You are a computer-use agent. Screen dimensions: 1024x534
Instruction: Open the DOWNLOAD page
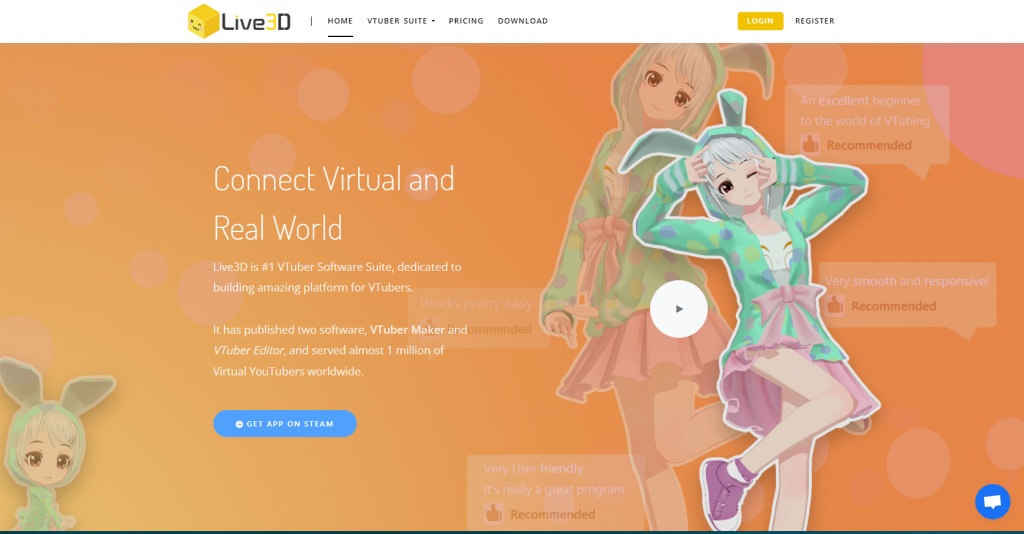[x=523, y=21]
